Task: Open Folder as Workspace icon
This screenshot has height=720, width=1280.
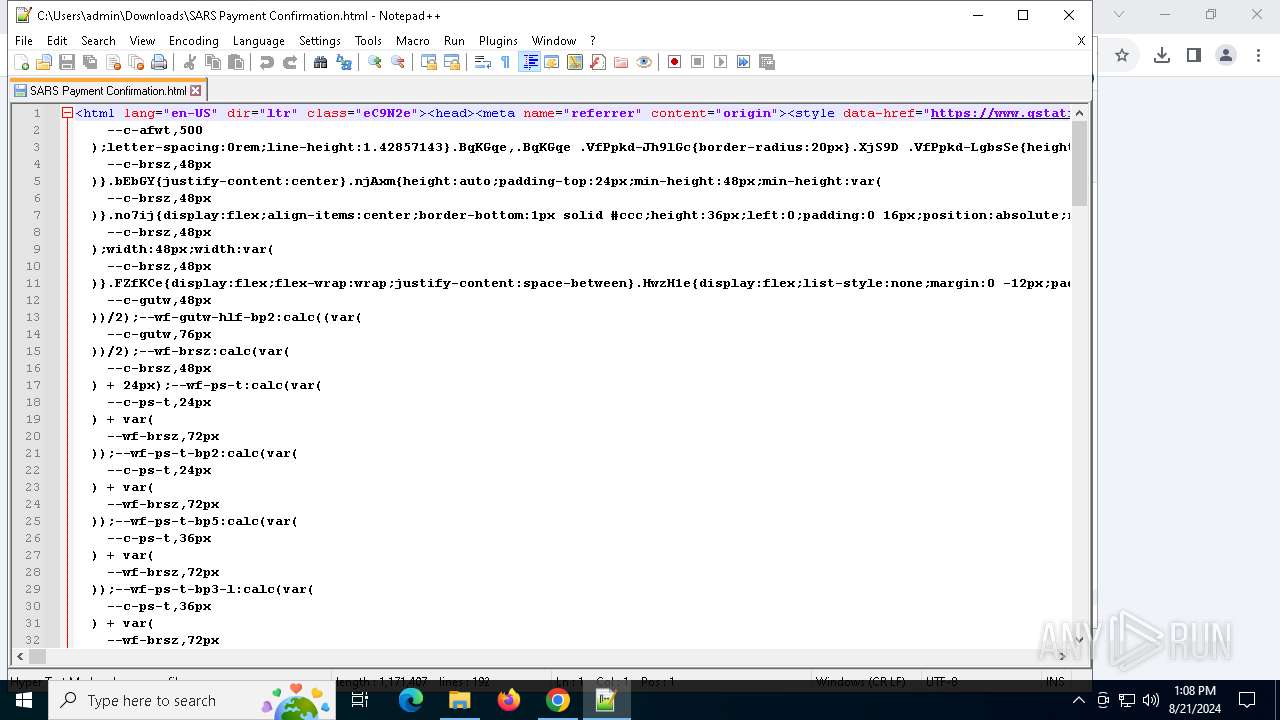Action: click(621, 62)
